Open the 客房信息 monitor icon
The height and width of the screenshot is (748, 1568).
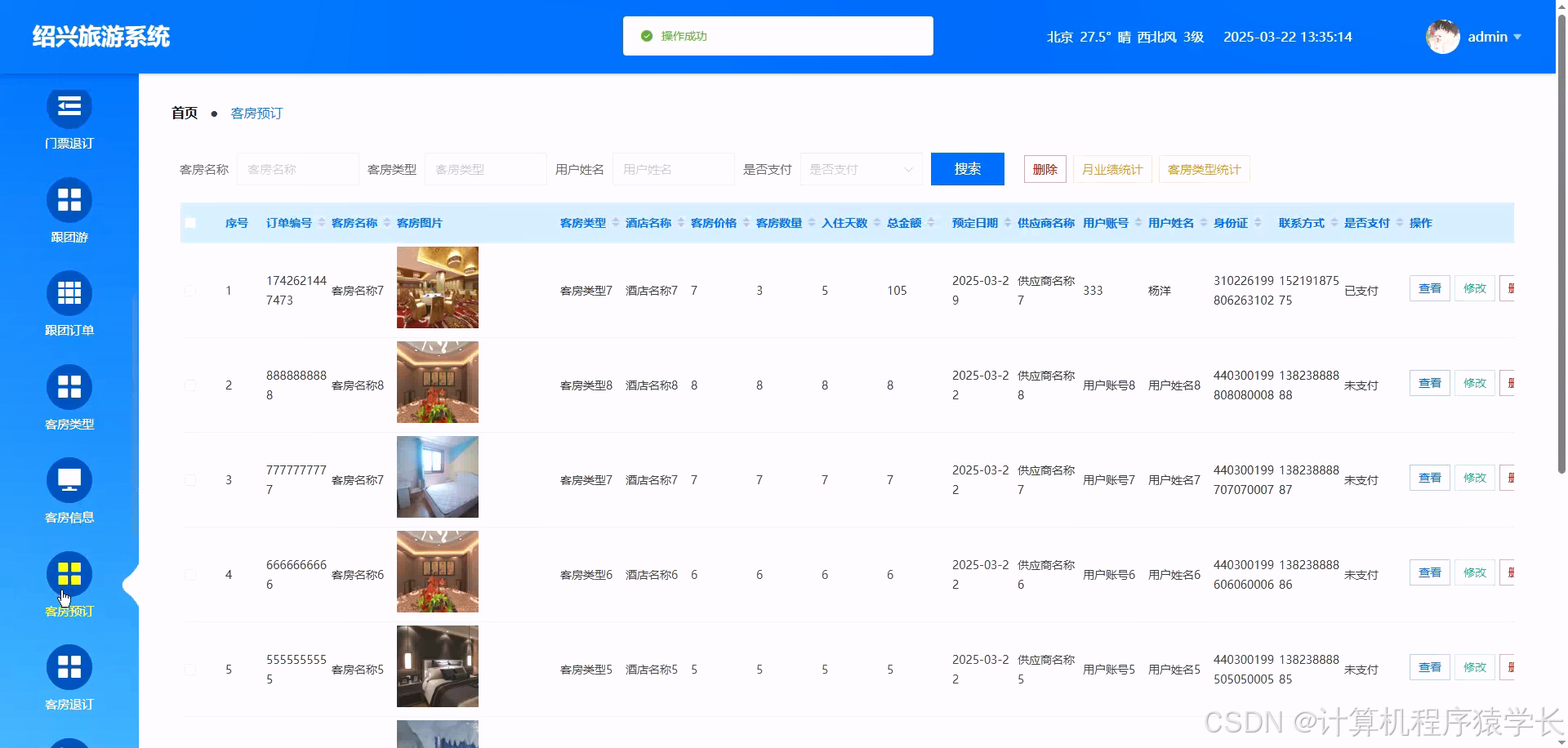[x=69, y=480]
